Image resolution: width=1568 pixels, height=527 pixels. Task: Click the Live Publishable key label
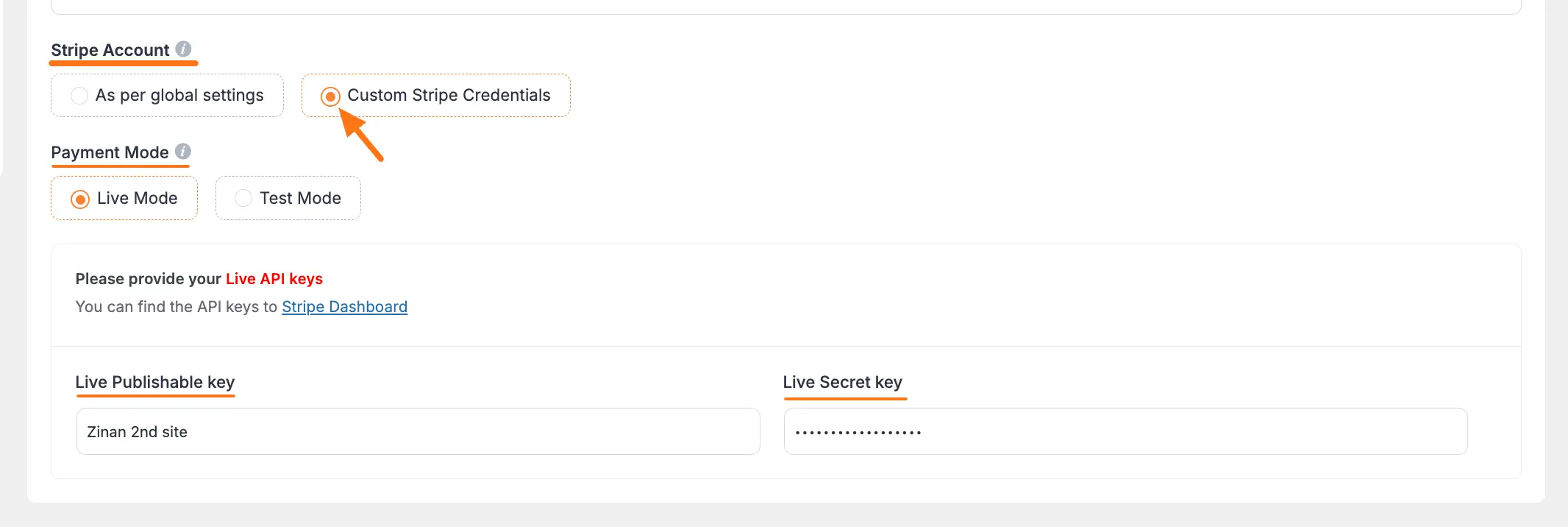pos(154,382)
